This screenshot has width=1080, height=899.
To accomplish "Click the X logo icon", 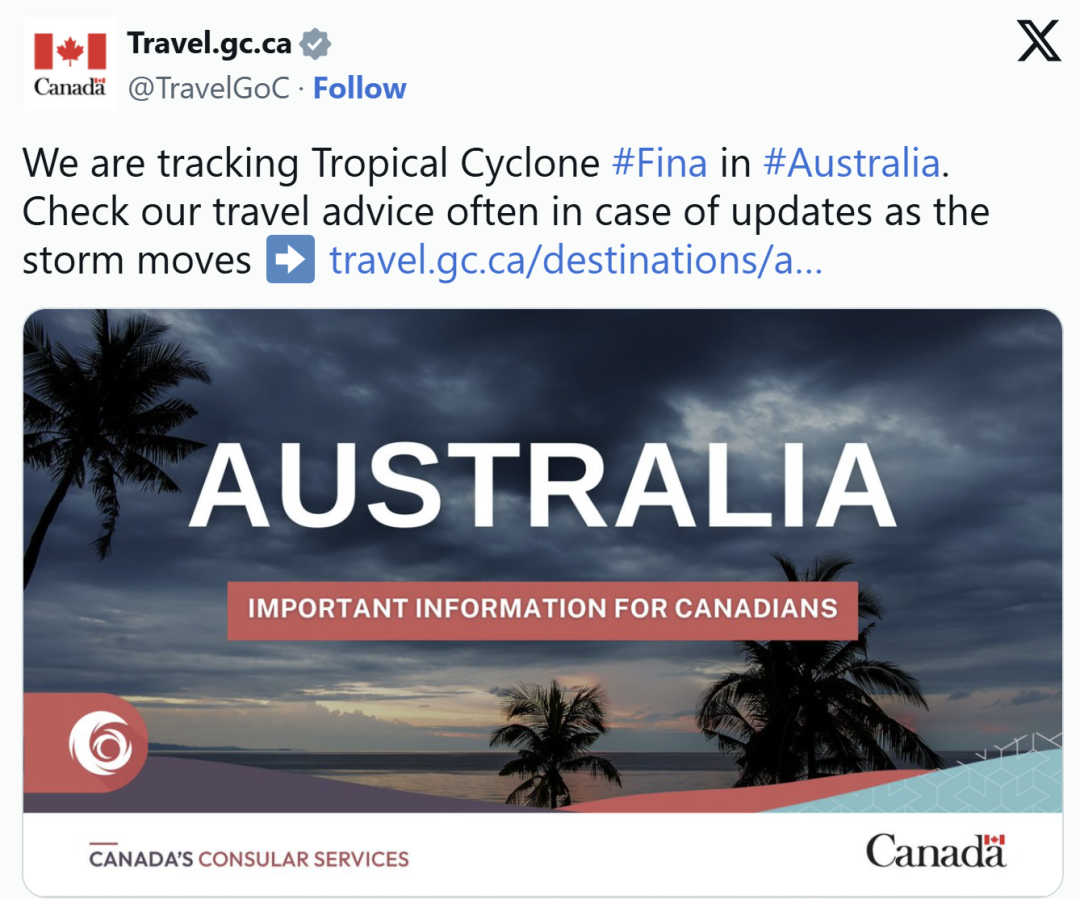I will pyautogui.click(x=1039, y=42).
